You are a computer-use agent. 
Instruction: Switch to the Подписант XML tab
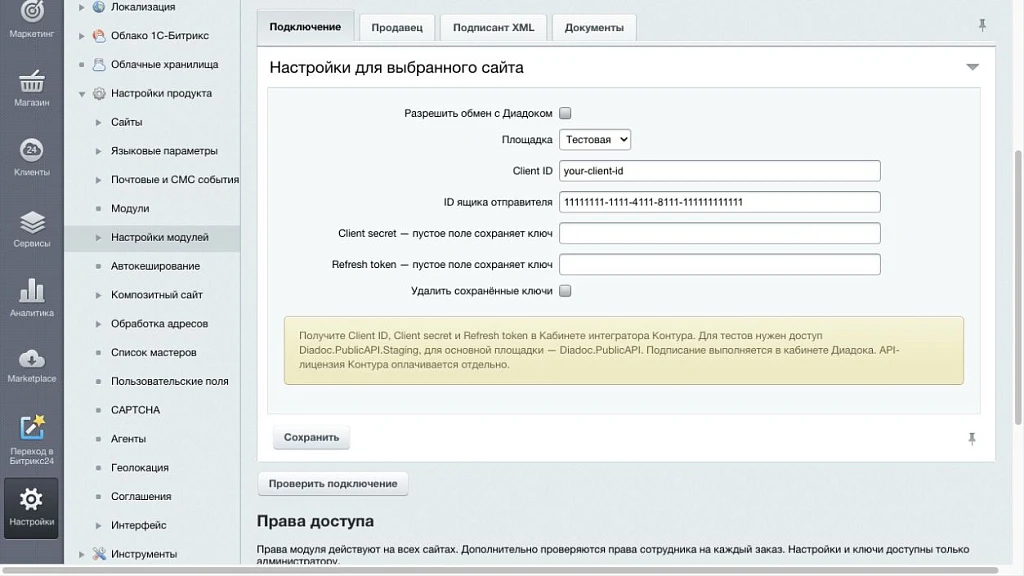pyautogui.click(x=493, y=27)
